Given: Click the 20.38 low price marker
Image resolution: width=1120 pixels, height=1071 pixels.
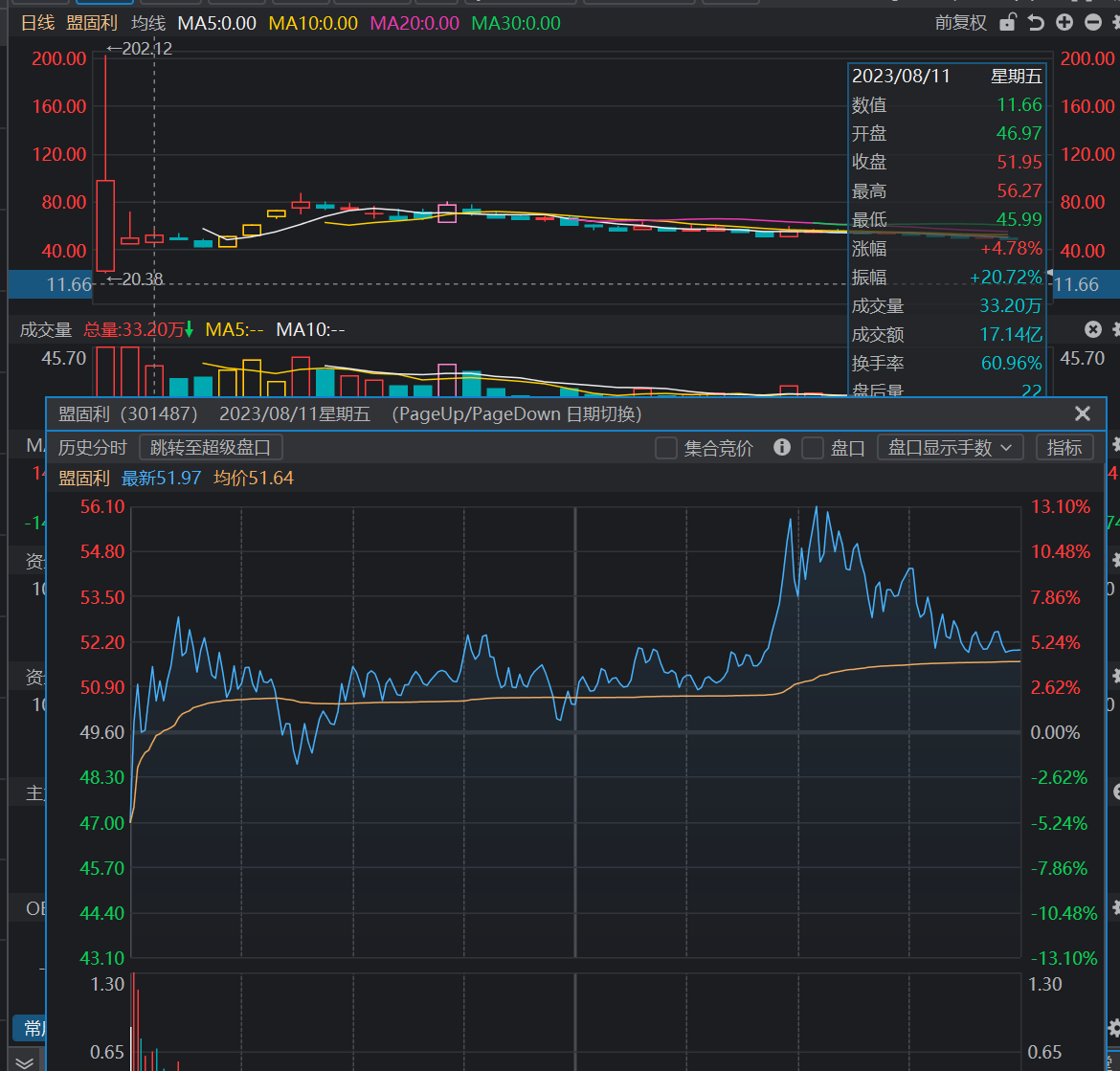Looking at the screenshot, I should click(142, 279).
